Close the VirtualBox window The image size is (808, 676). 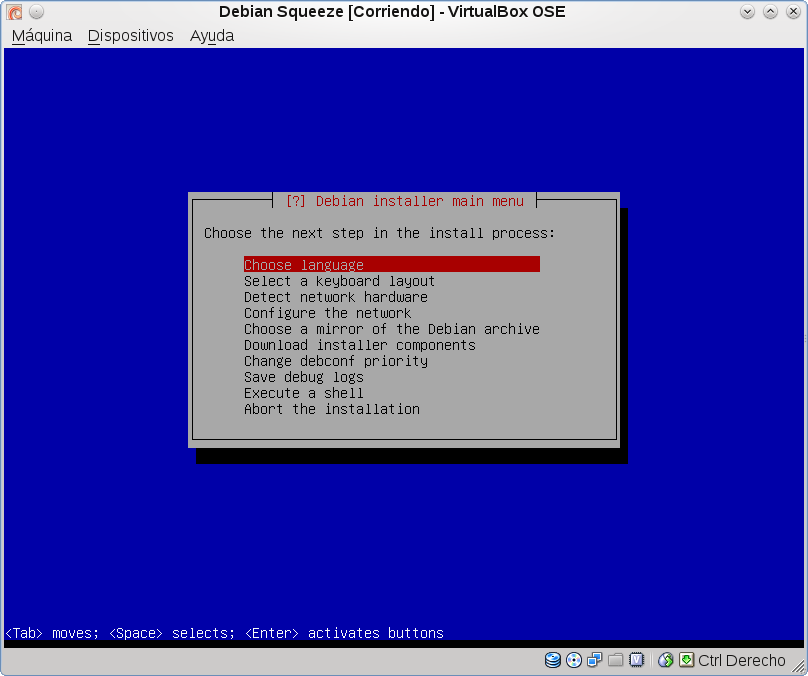pyautogui.click(x=793, y=11)
